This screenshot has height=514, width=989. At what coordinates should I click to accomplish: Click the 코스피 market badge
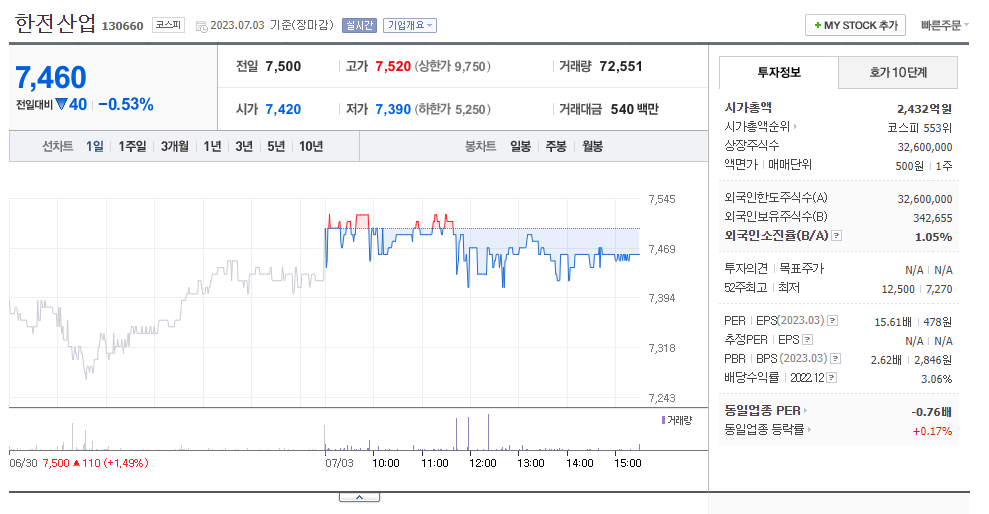pyautogui.click(x=168, y=25)
